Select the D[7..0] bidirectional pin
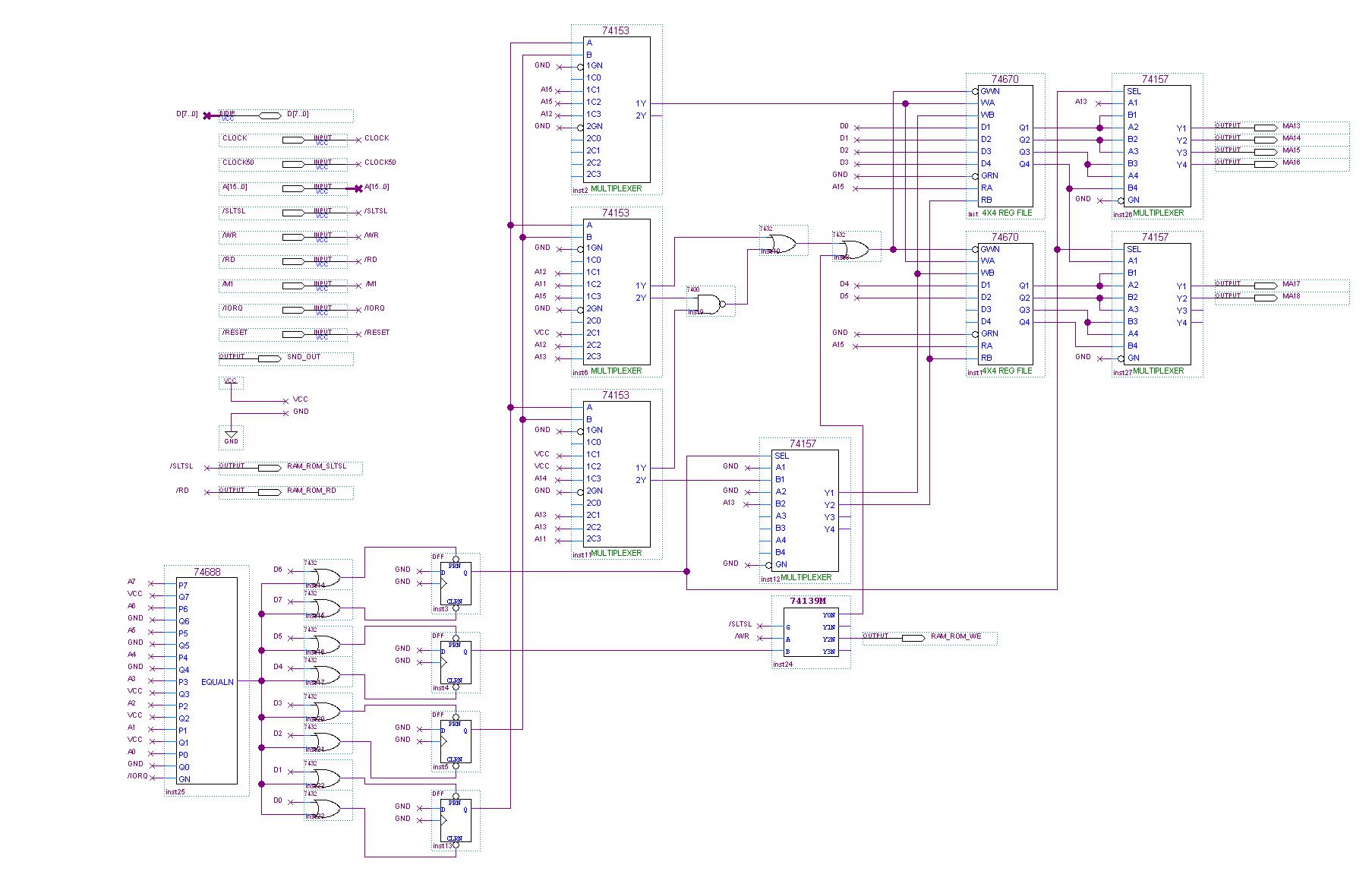Viewport: 1372px width, 887px height. click(x=285, y=115)
